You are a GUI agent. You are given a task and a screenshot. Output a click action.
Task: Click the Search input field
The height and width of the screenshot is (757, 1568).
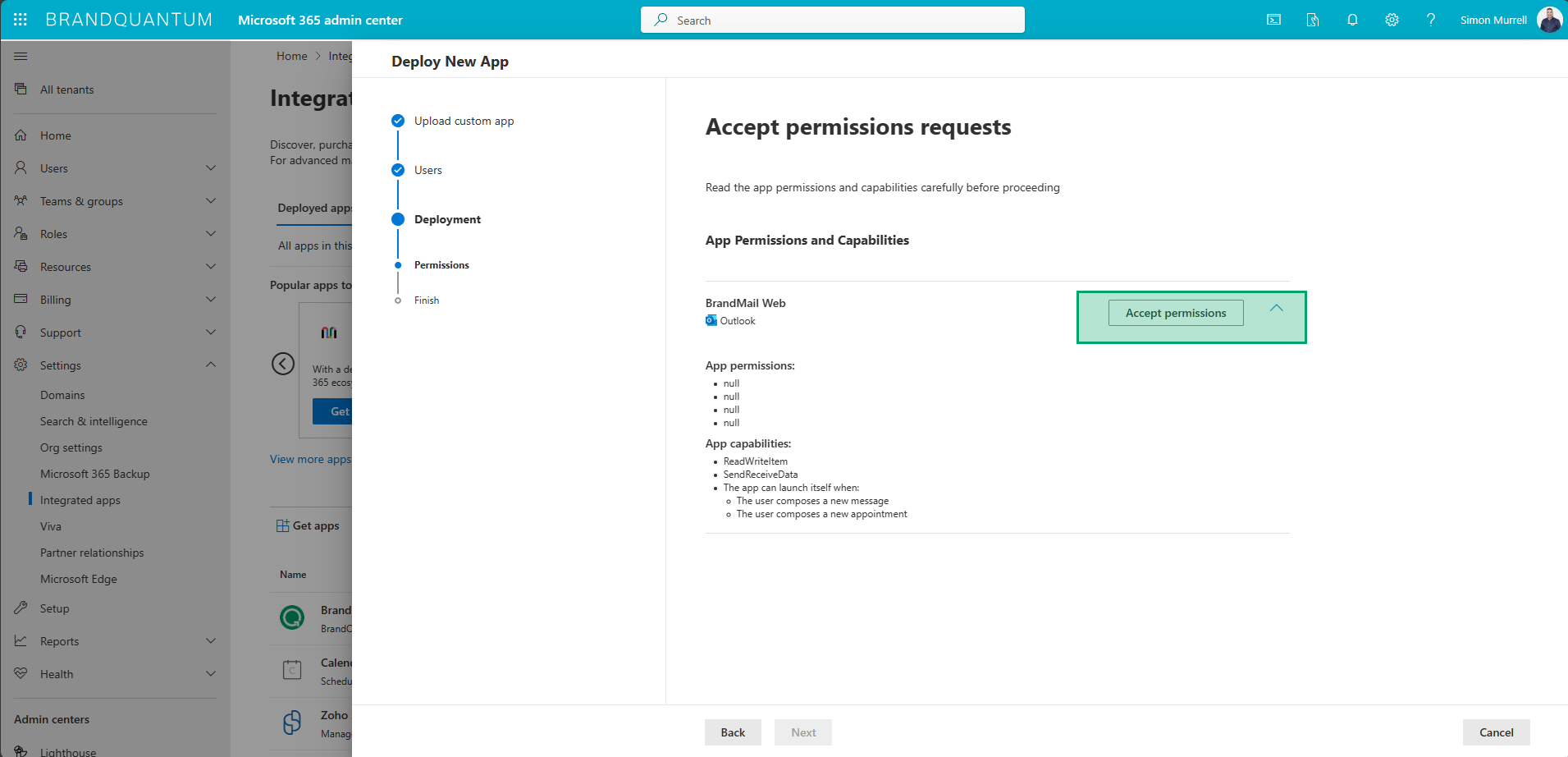833,20
